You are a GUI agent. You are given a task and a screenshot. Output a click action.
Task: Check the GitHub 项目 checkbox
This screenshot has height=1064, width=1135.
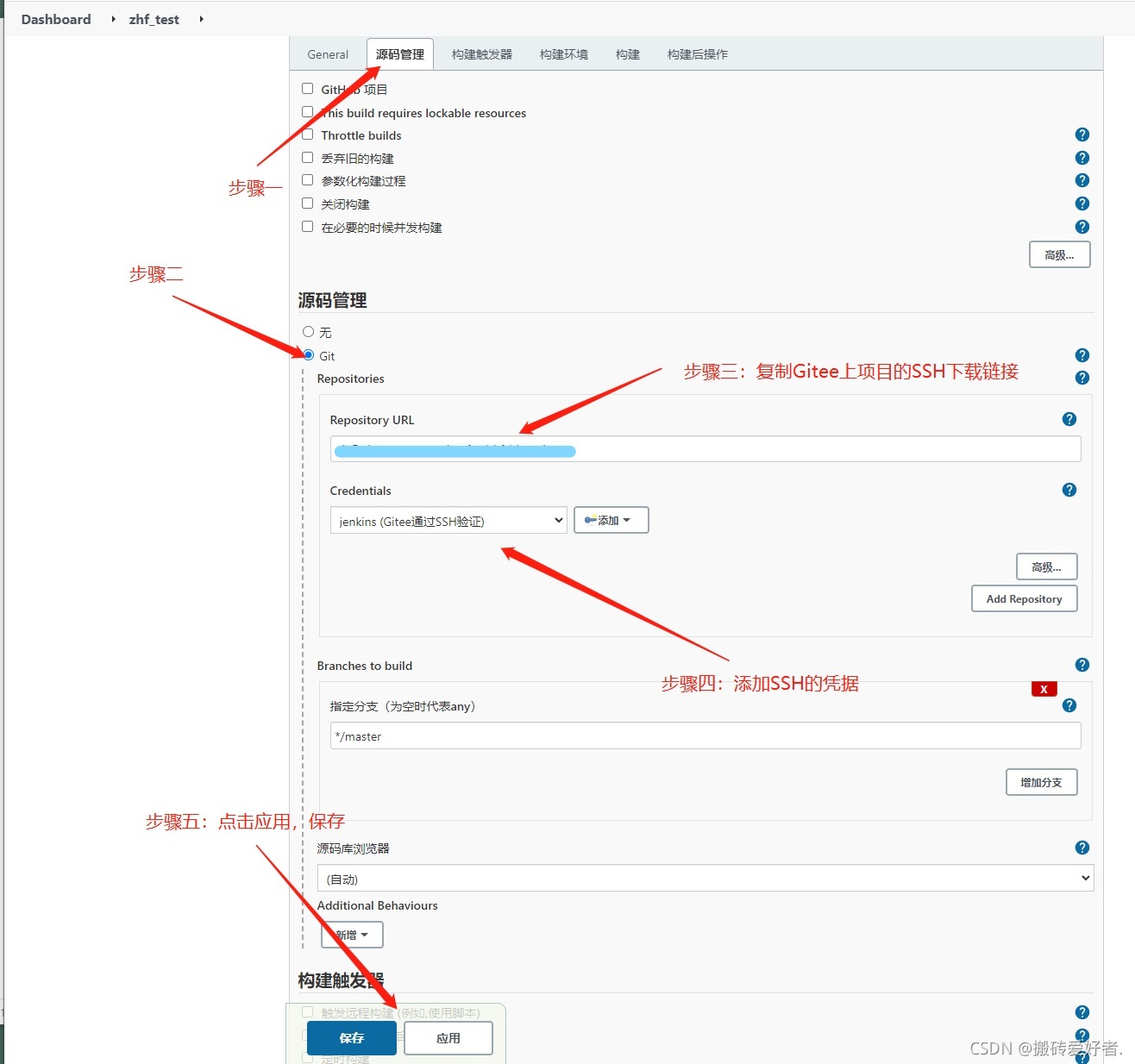[x=307, y=88]
